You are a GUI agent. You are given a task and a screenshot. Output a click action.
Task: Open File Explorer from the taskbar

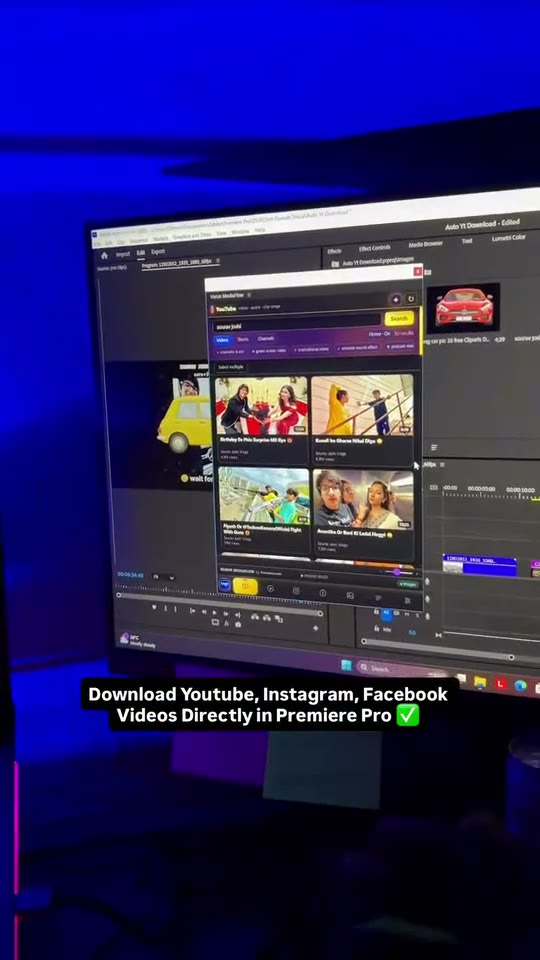480,681
